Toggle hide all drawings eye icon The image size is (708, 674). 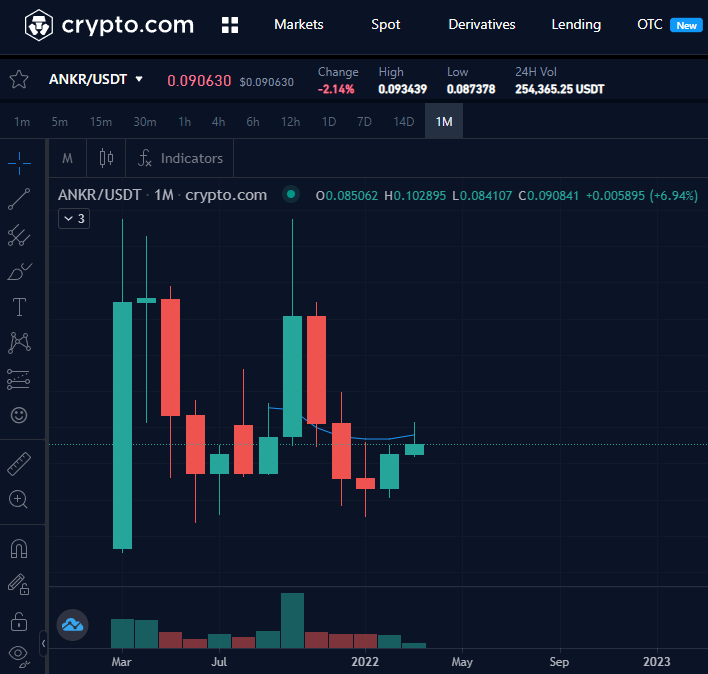click(x=19, y=655)
